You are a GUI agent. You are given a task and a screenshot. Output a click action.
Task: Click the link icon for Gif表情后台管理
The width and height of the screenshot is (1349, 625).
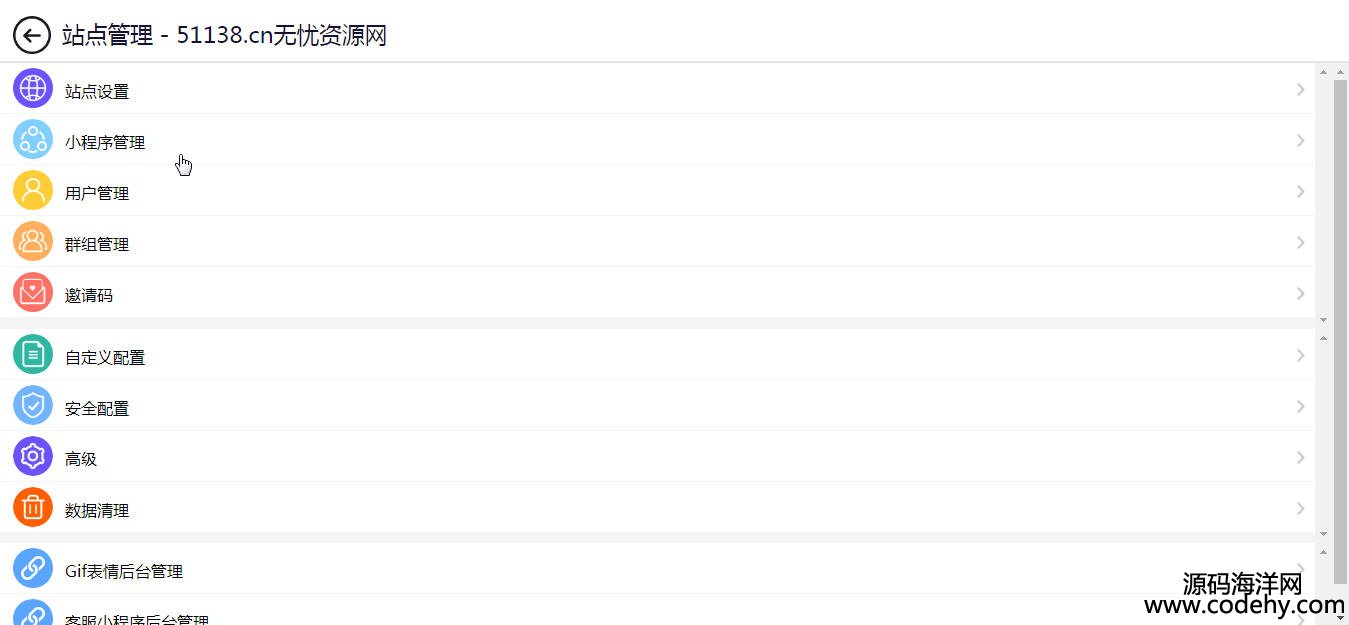click(x=33, y=568)
